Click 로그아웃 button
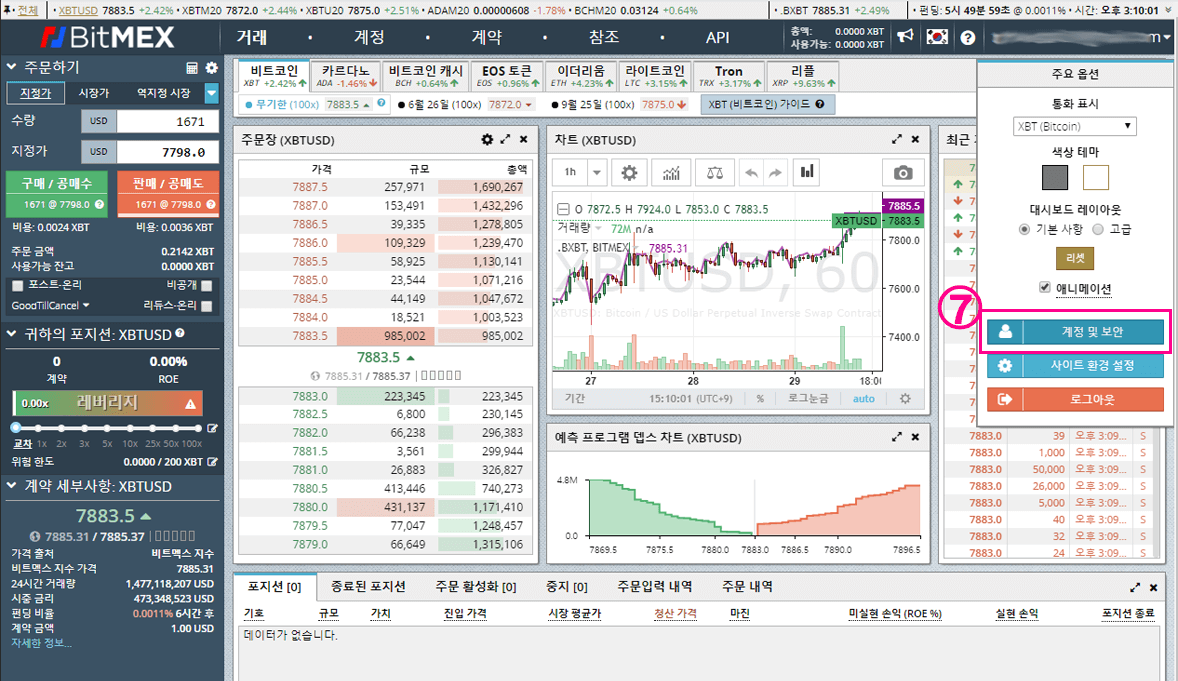 [1075, 399]
